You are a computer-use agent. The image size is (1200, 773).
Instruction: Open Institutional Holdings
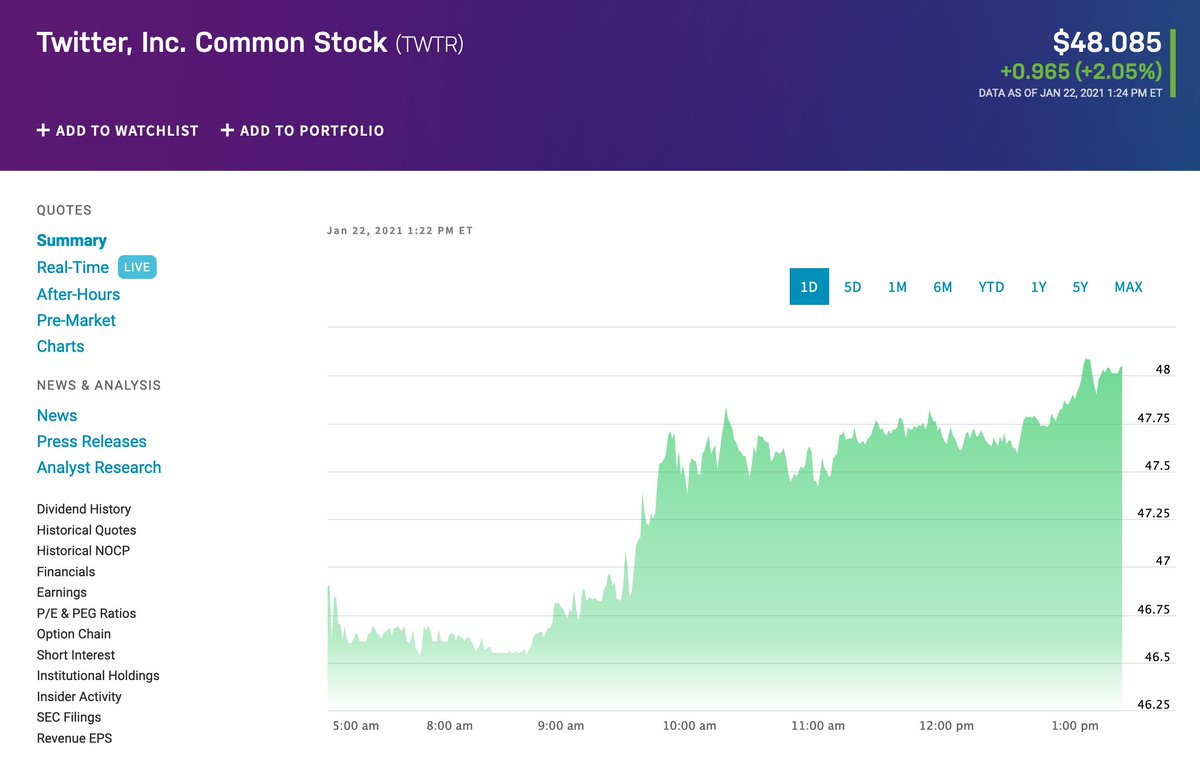point(98,676)
